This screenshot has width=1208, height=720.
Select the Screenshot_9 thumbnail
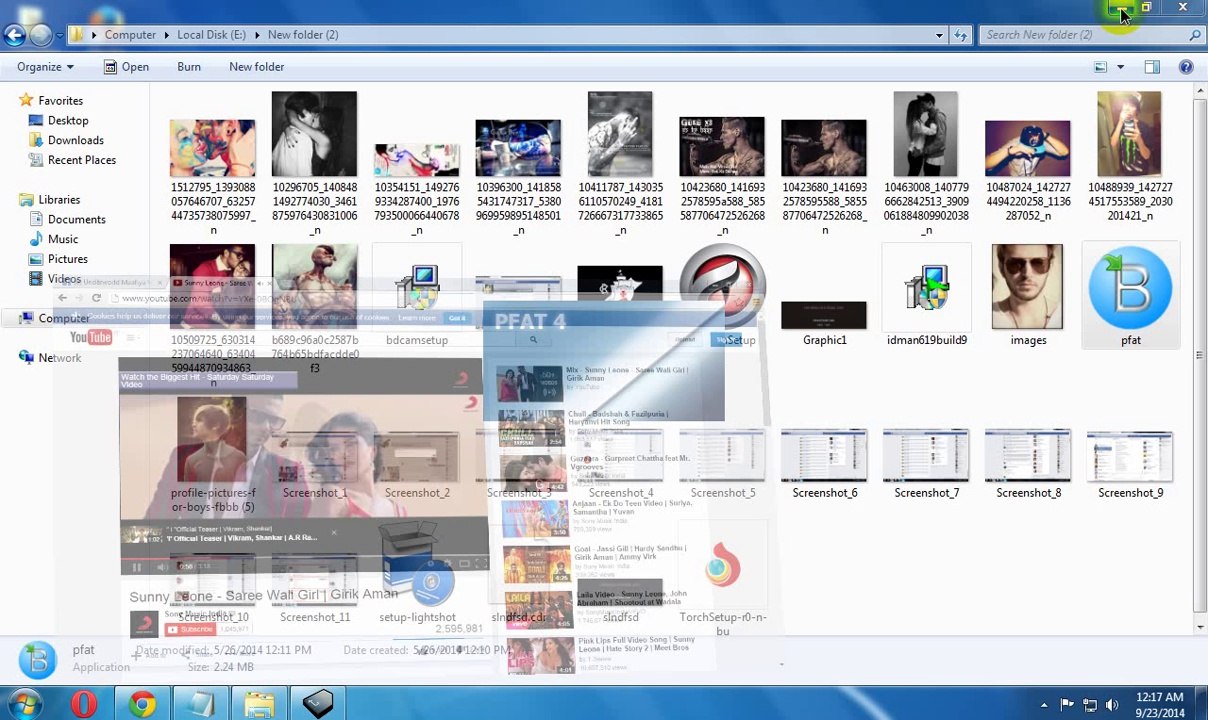(x=1130, y=465)
